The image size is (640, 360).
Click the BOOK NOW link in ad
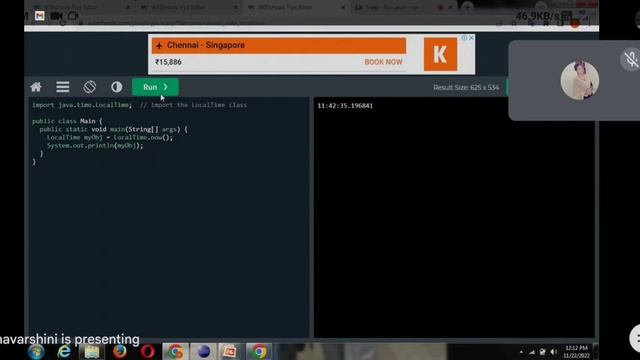click(383, 62)
